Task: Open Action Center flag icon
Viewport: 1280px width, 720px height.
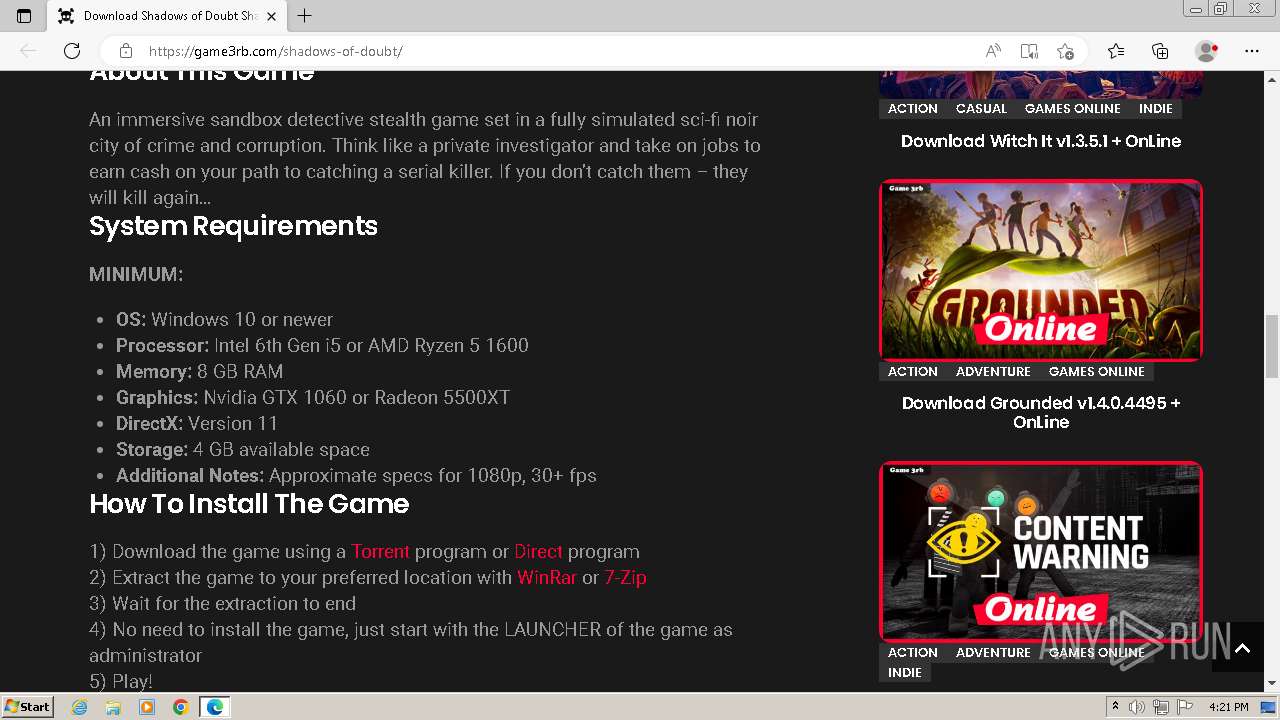Action: click(1185, 707)
